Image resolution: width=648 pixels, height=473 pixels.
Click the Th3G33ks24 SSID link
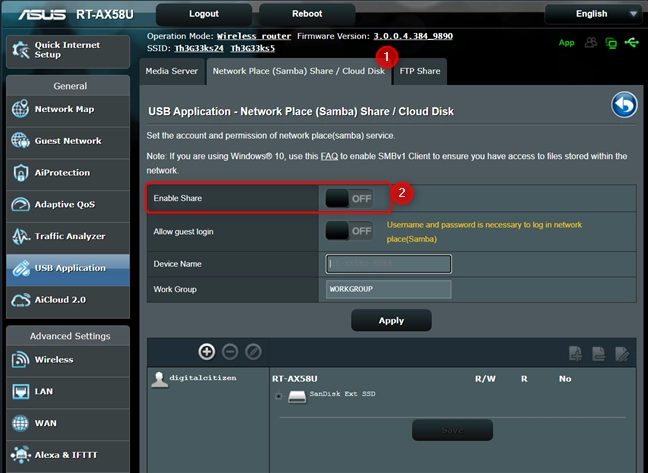click(199, 48)
